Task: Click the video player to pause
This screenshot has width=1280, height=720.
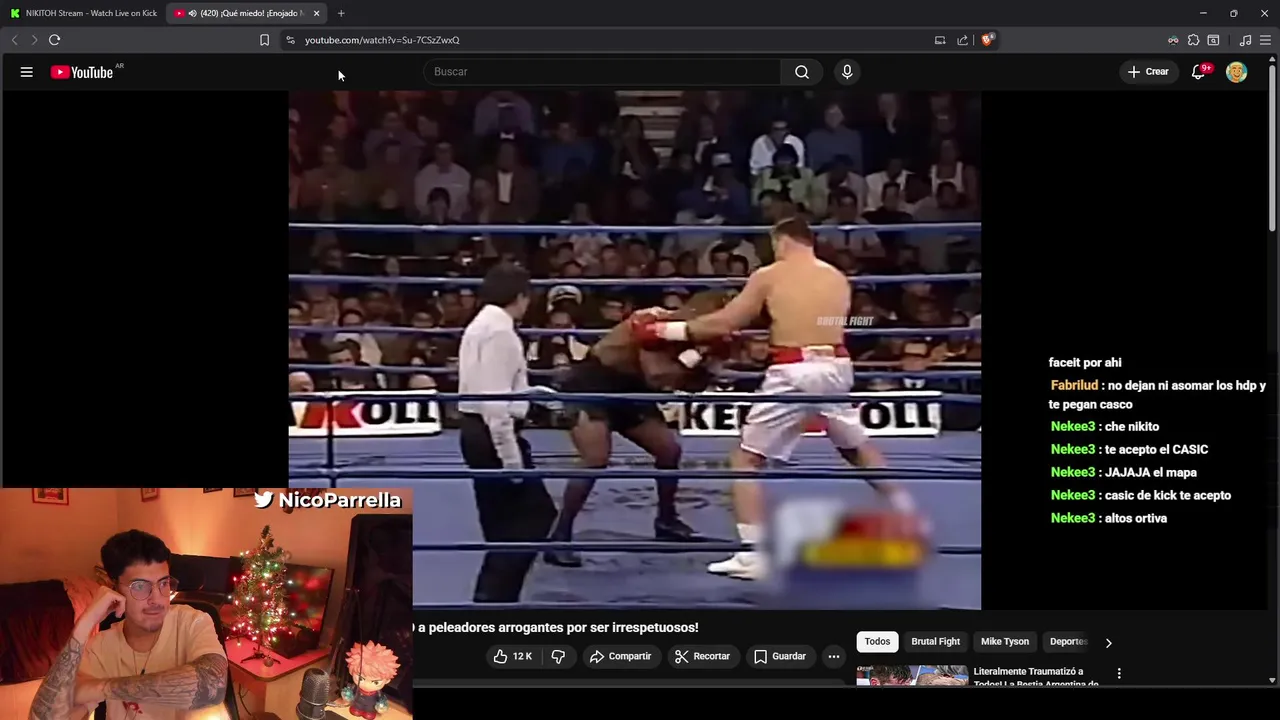Action: click(634, 350)
